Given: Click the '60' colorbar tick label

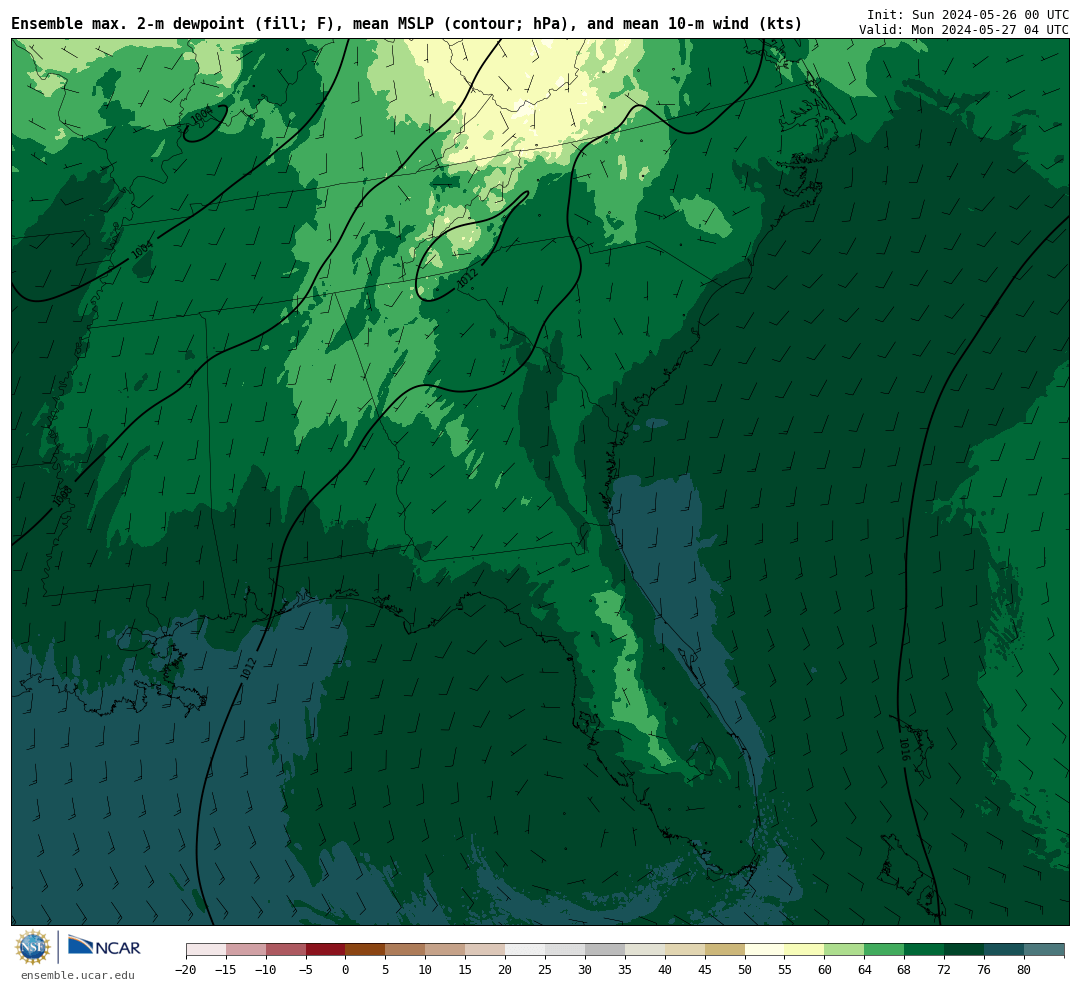Looking at the screenshot, I should point(824,970).
